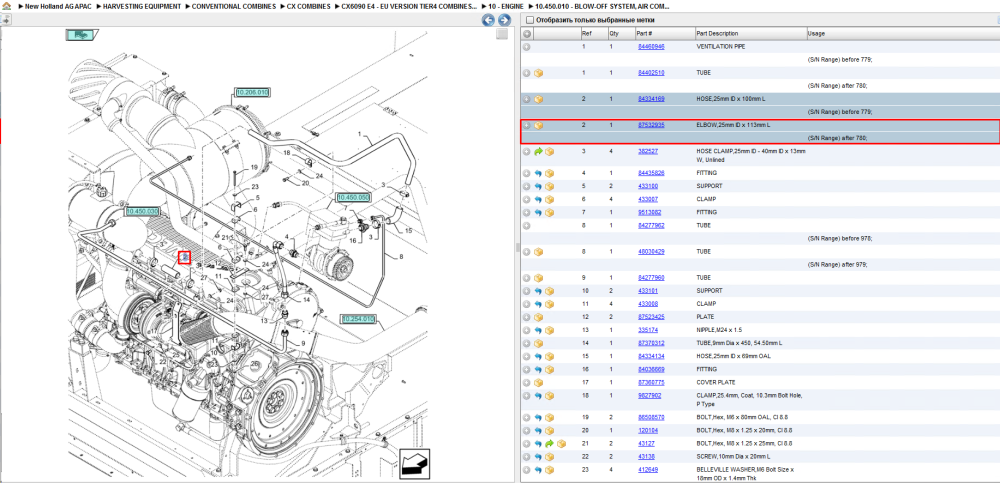Click blue arrow icon on FITTING 9513882 row

538,212
